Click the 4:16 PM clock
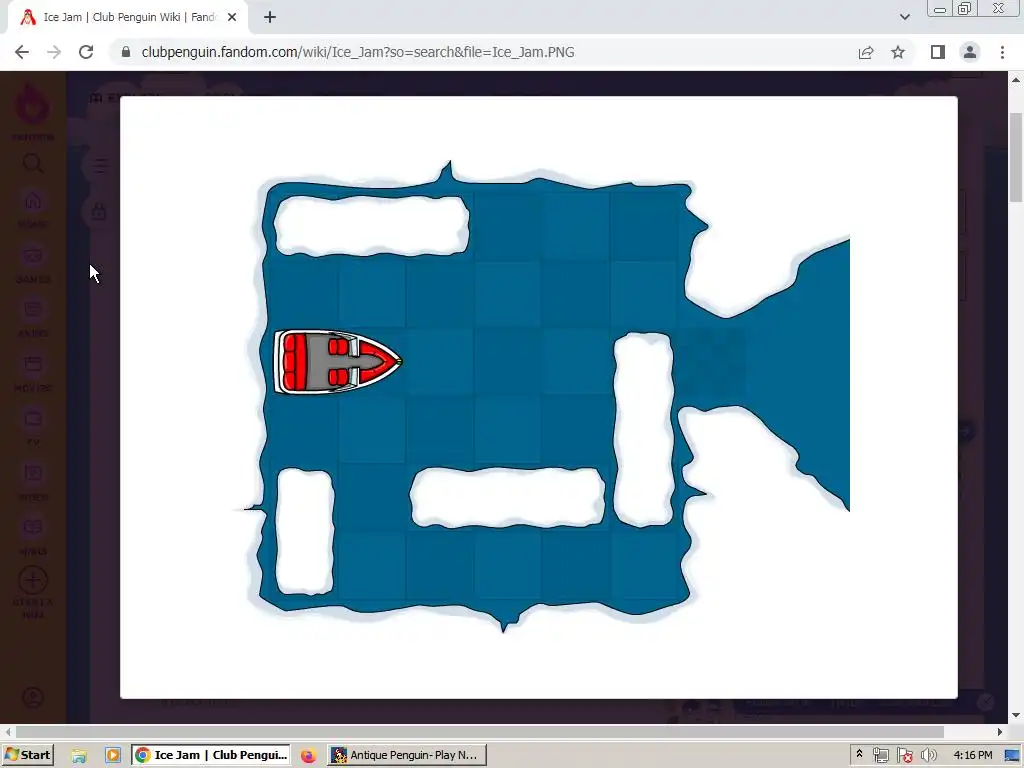Viewport: 1024px width, 768px height. [972, 755]
